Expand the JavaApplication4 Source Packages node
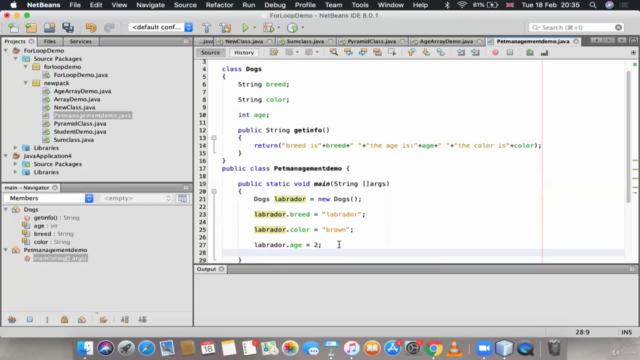The width and height of the screenshot is (640, 360). coord(16,164)
